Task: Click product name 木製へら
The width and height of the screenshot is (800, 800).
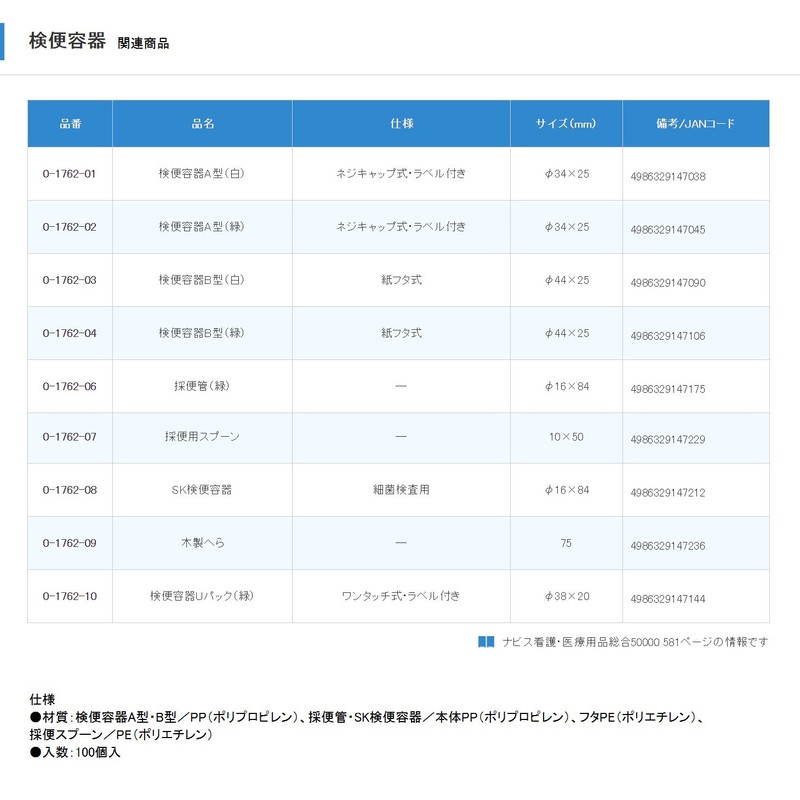Action: 202,543
